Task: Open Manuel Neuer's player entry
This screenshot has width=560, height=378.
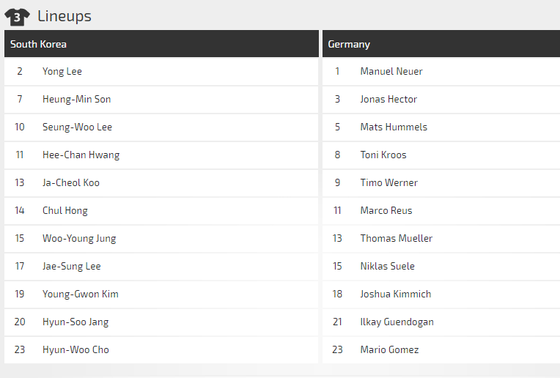Action: [x=441, y=71]
